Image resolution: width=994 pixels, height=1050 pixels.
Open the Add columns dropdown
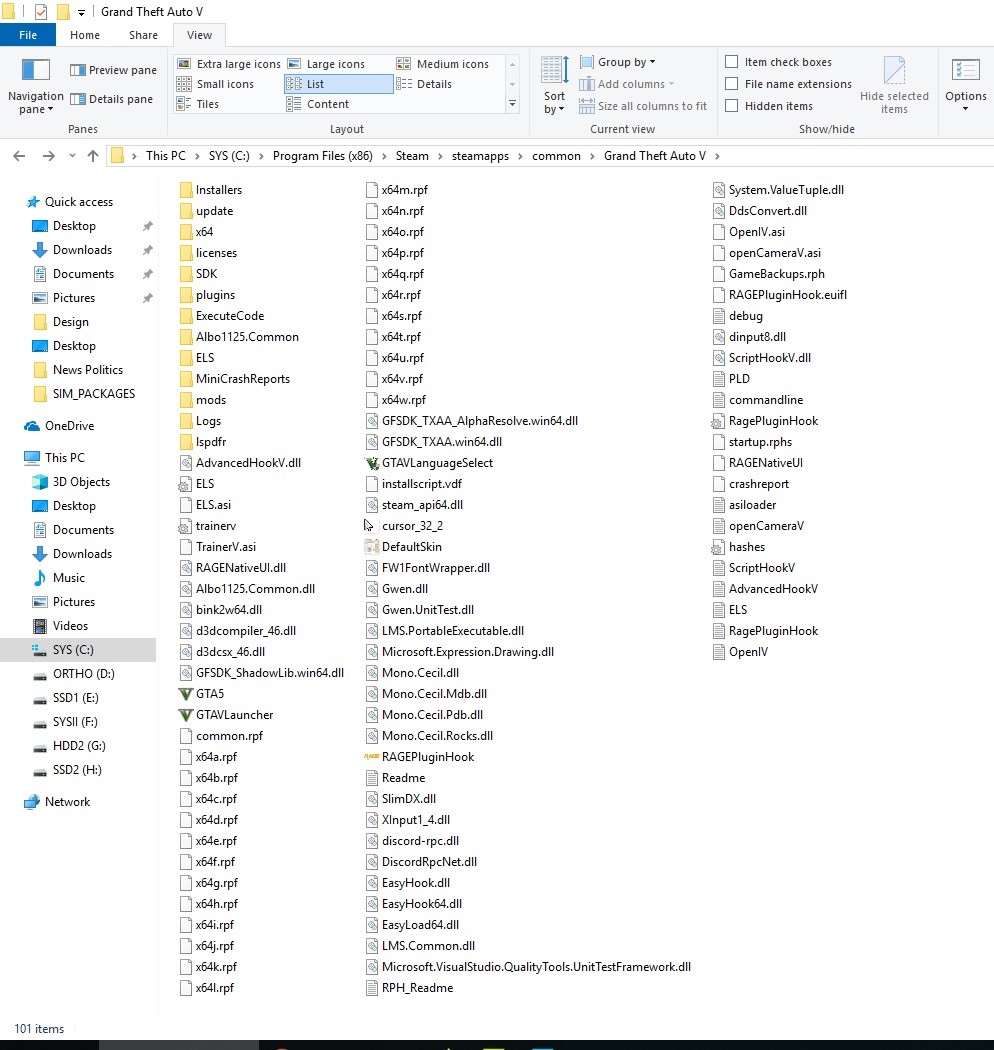(627, 84)
